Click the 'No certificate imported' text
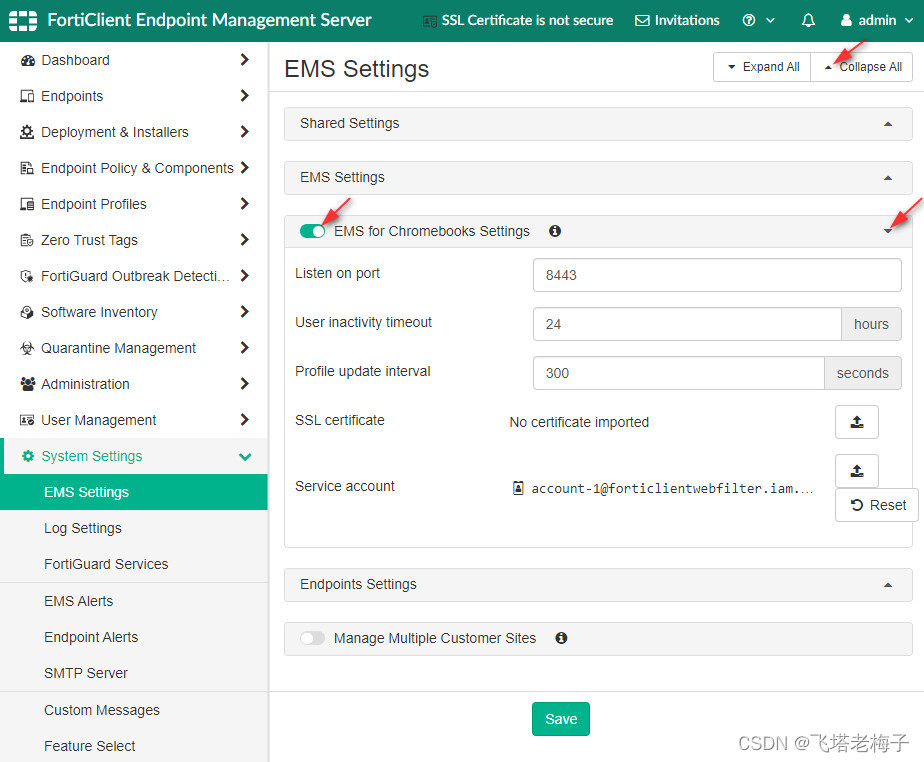This screenshot has width=924, height=762. (x=579, y=422)
